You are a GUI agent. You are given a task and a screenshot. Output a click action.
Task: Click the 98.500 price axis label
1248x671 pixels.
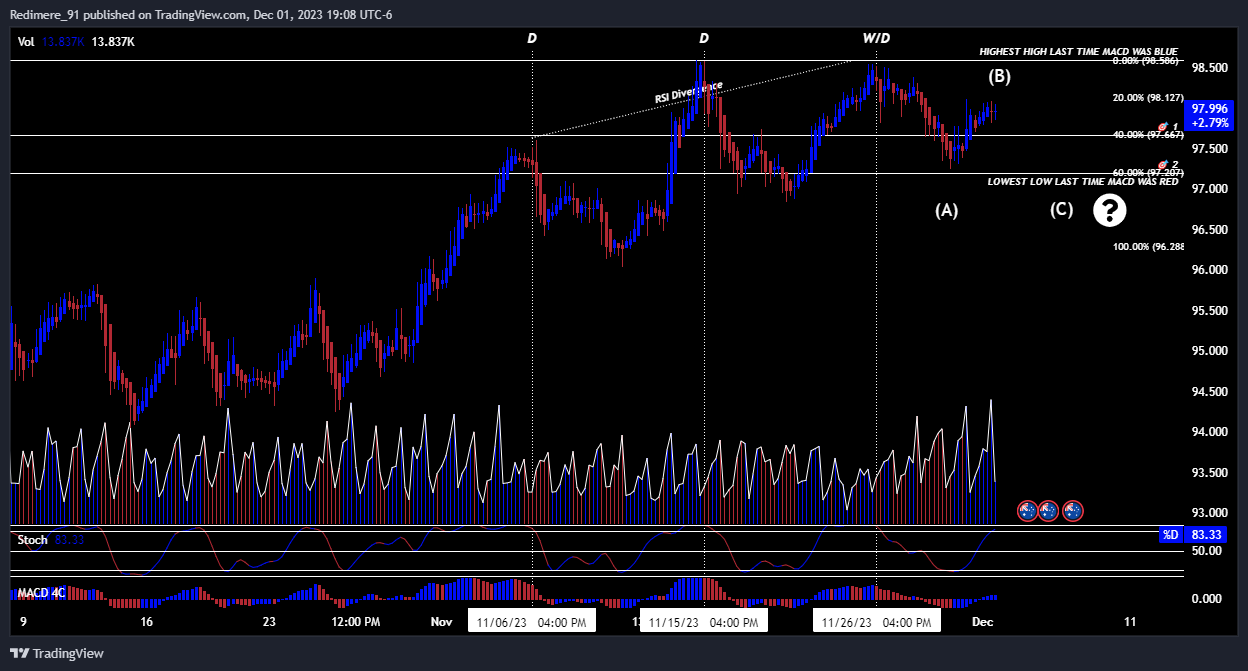click(1211, 68)
